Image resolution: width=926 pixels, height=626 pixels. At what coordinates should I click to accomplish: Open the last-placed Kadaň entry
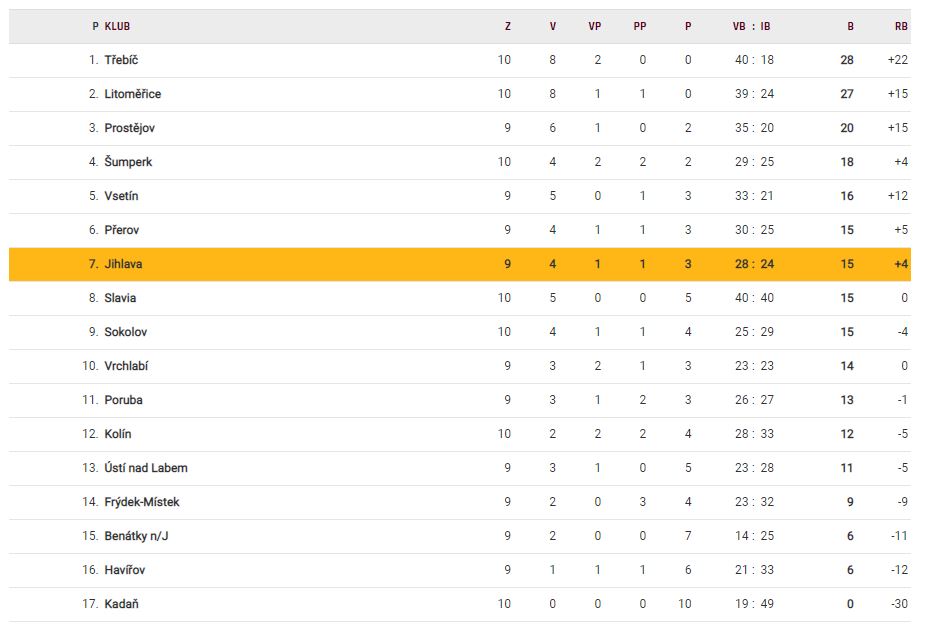point(120,604)
